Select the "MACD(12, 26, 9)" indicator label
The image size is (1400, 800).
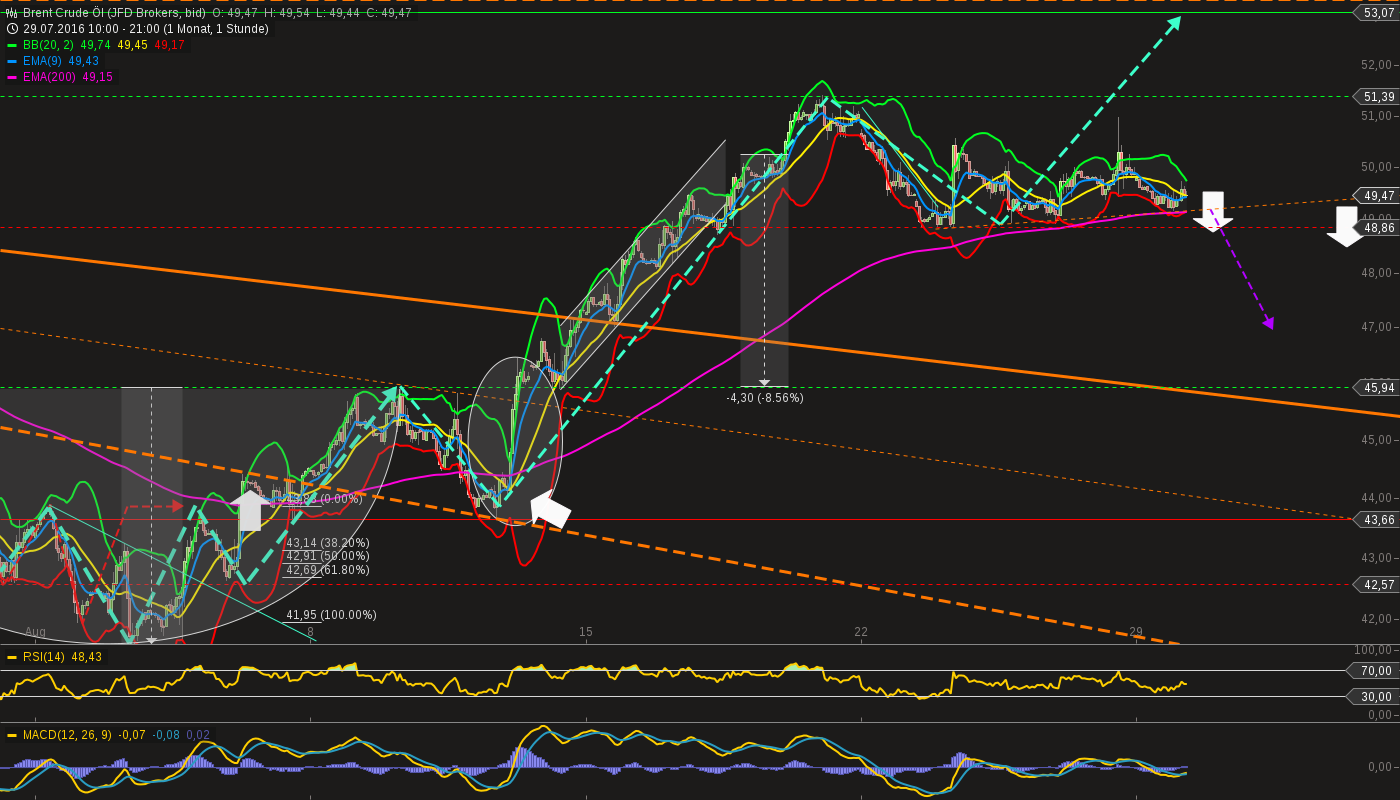click(66, 735)
